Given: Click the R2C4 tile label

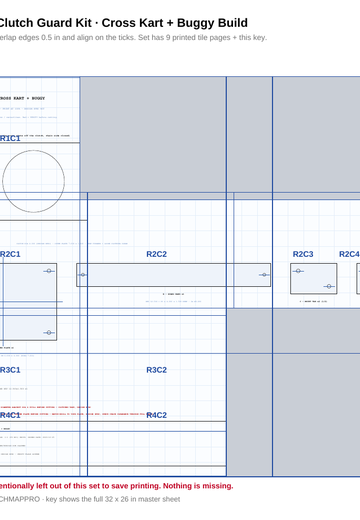Looking at the screenshot, I should click(x=349, y=254).
